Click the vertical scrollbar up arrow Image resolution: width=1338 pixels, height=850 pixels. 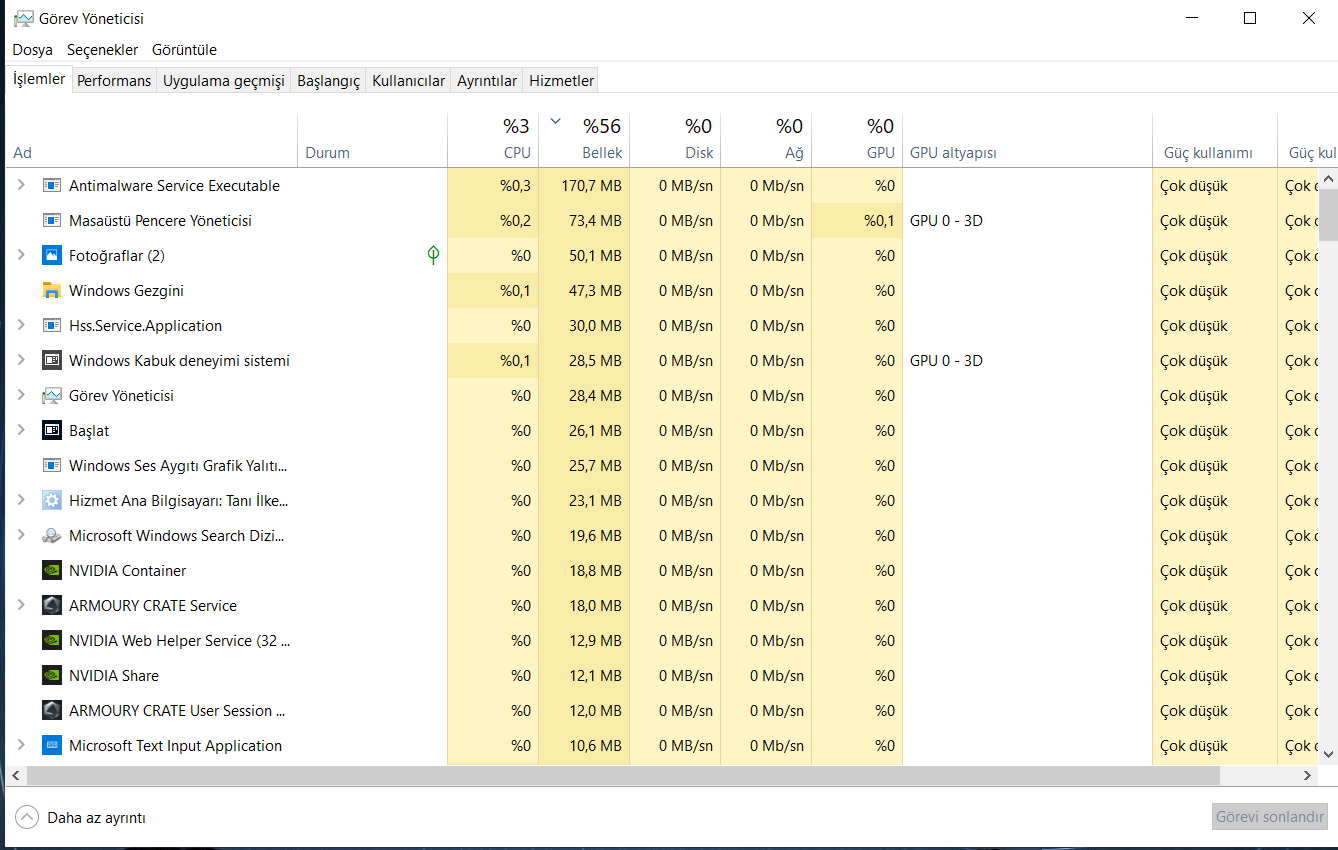1329,178
